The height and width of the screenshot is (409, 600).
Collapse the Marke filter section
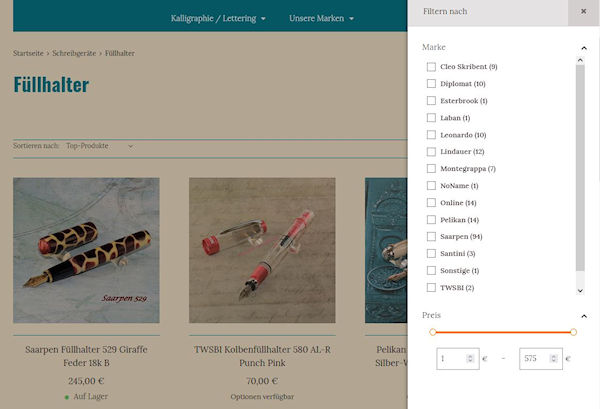[x=584, y=48]
